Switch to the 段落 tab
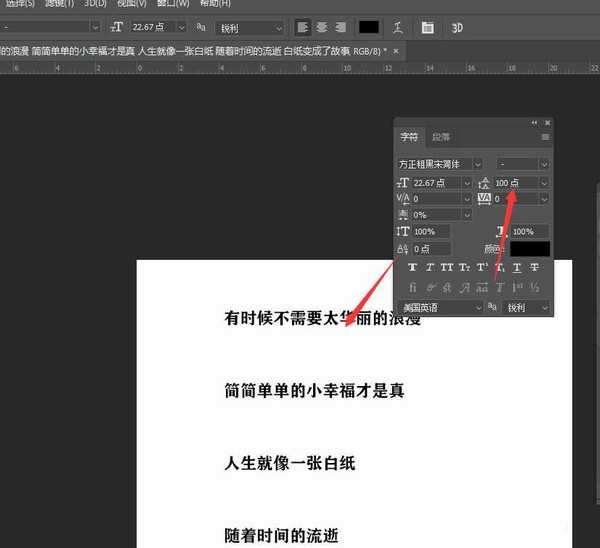Screen dimensions: 600x548 point(440,137)
